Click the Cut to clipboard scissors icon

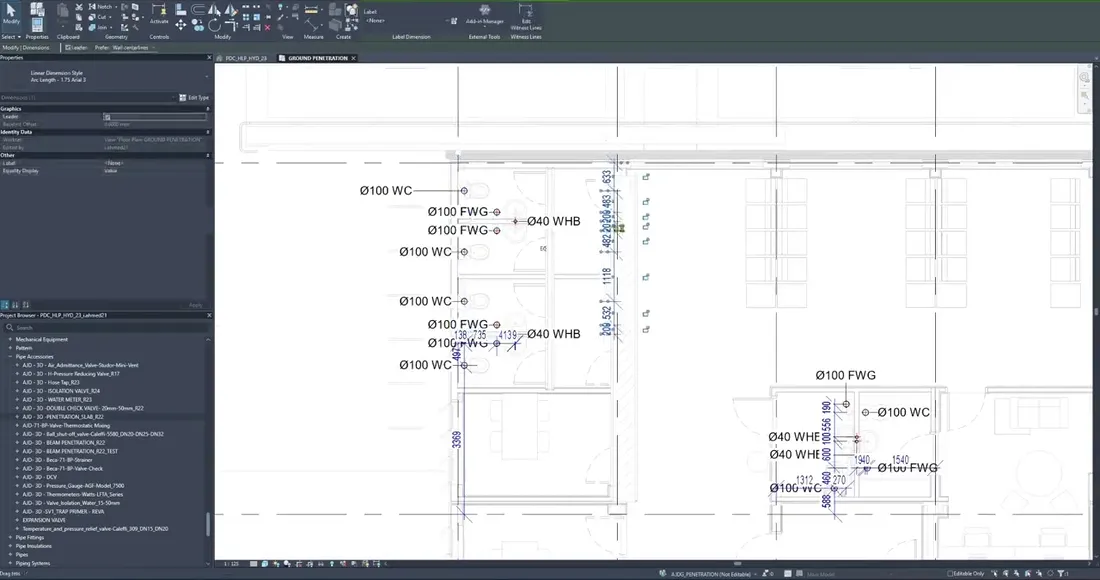[x=79, y=7]
